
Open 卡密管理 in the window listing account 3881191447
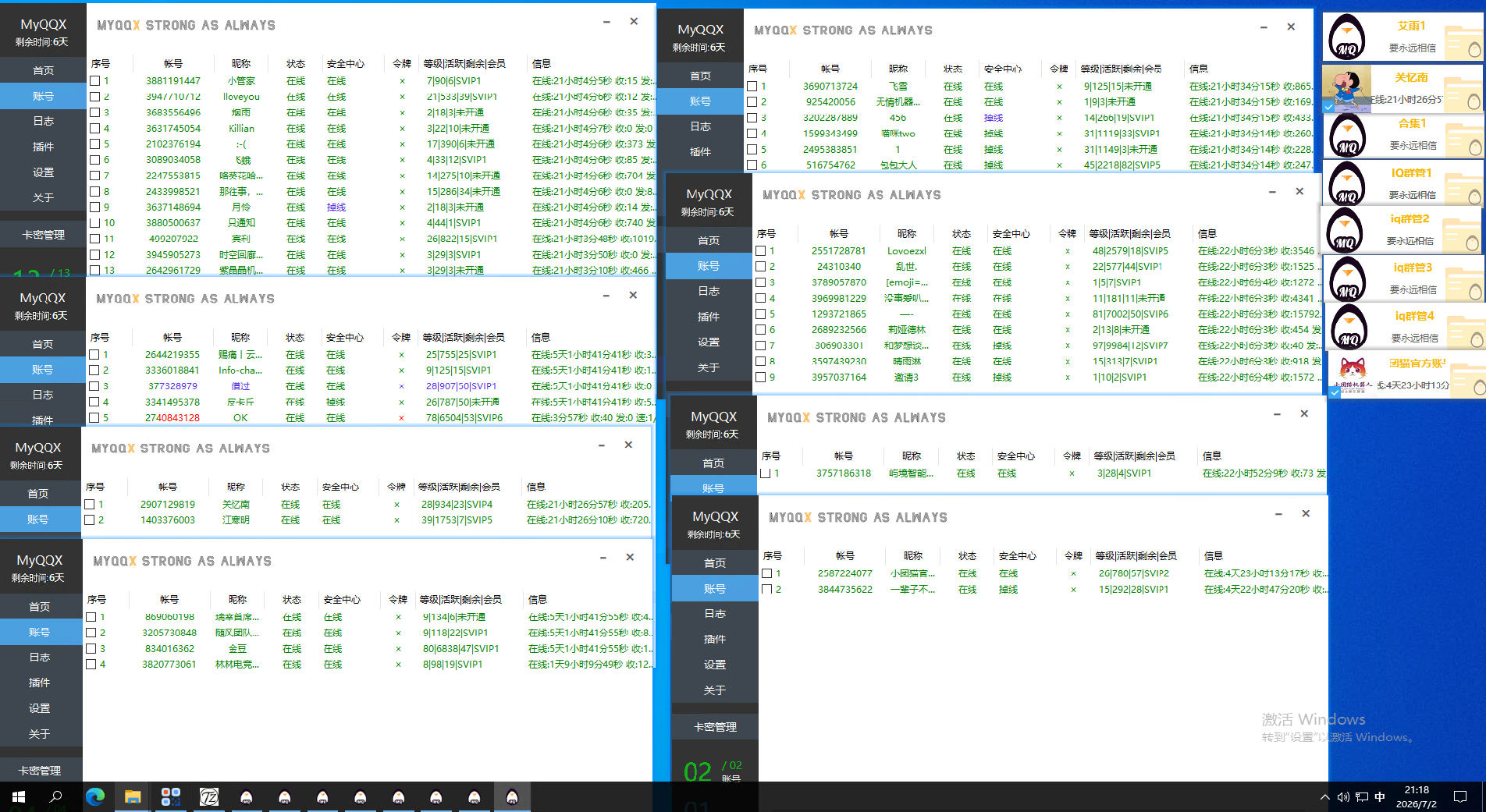pyautogui.click(x=43, y=235)
